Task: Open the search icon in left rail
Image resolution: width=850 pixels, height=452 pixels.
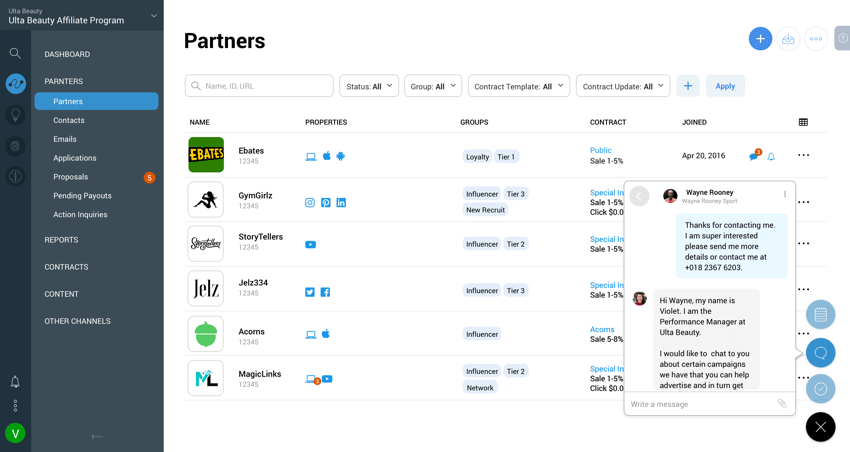Action: [x=15, y=53]
